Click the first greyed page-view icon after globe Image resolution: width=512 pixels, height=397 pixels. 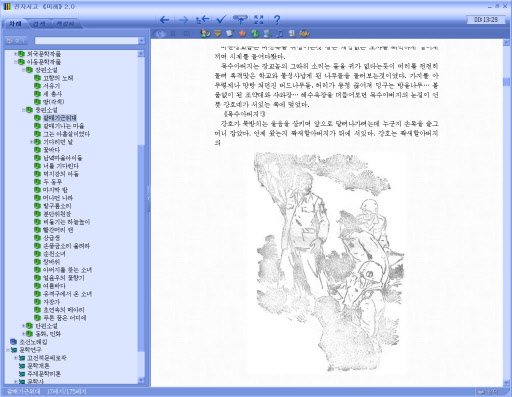click(x=173, y=34)
